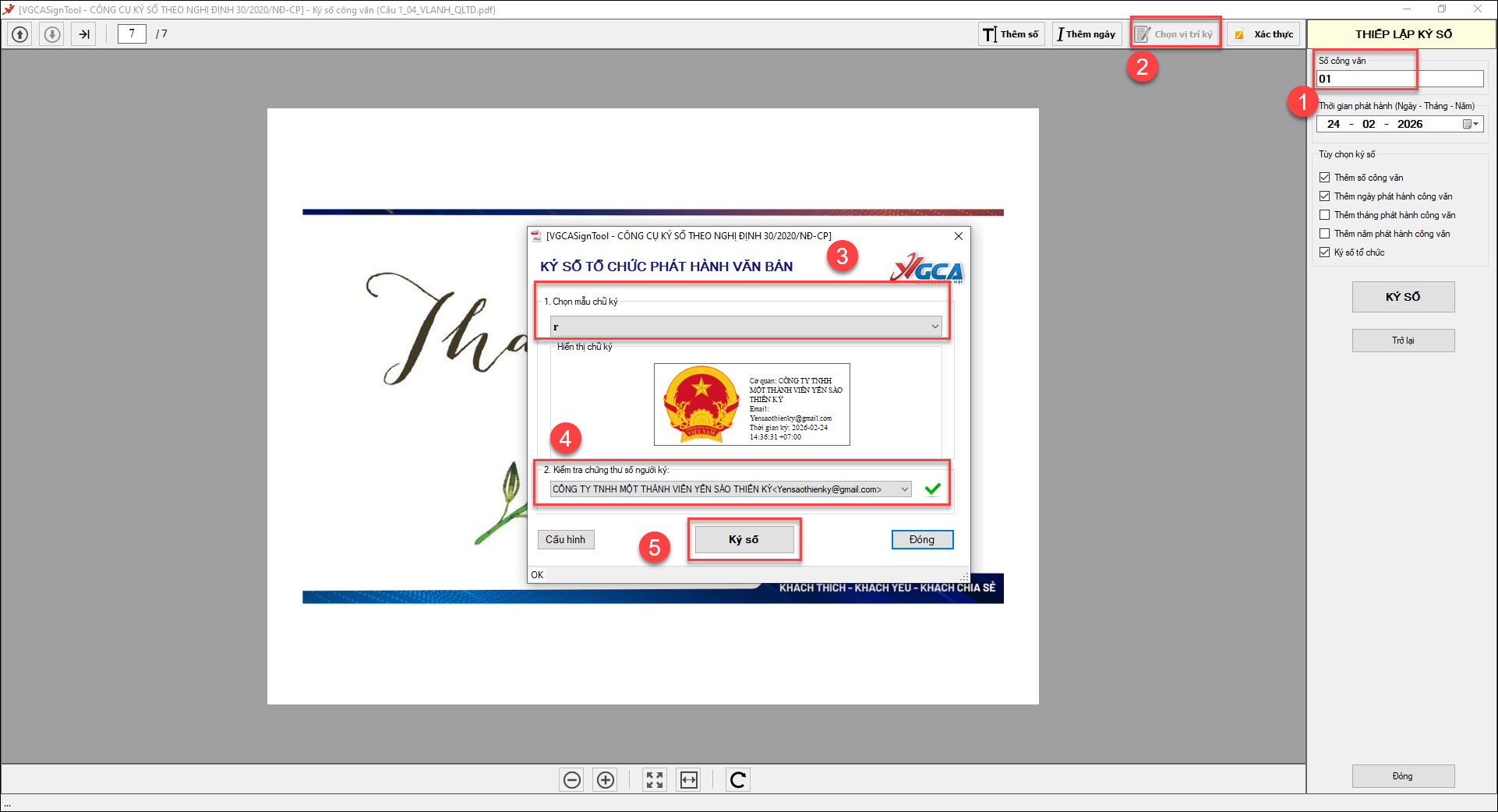Click the fit-to-page expand icon

pos(655,780)
